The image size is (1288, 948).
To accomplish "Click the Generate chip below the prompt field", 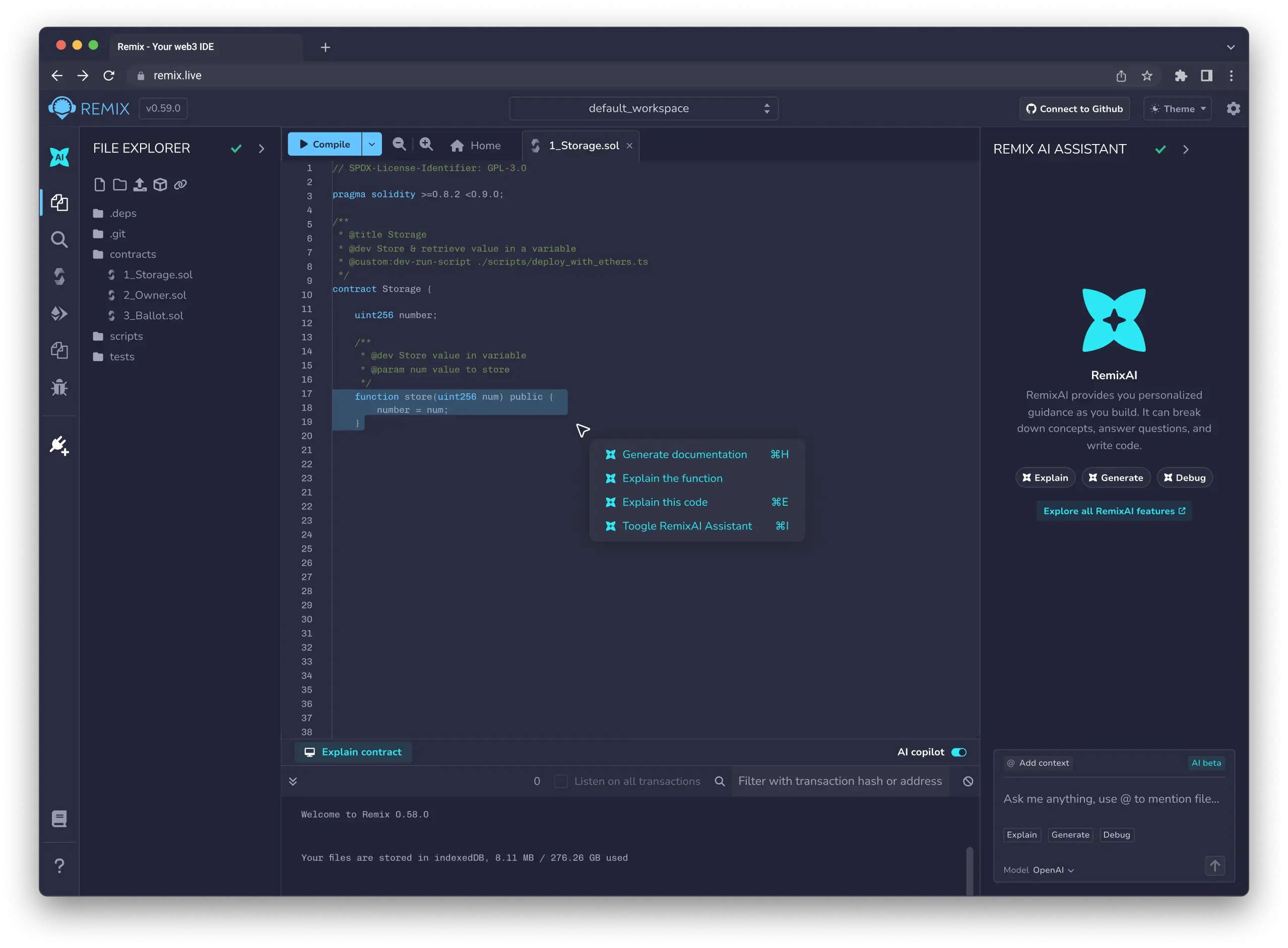I will point(1070,834).
